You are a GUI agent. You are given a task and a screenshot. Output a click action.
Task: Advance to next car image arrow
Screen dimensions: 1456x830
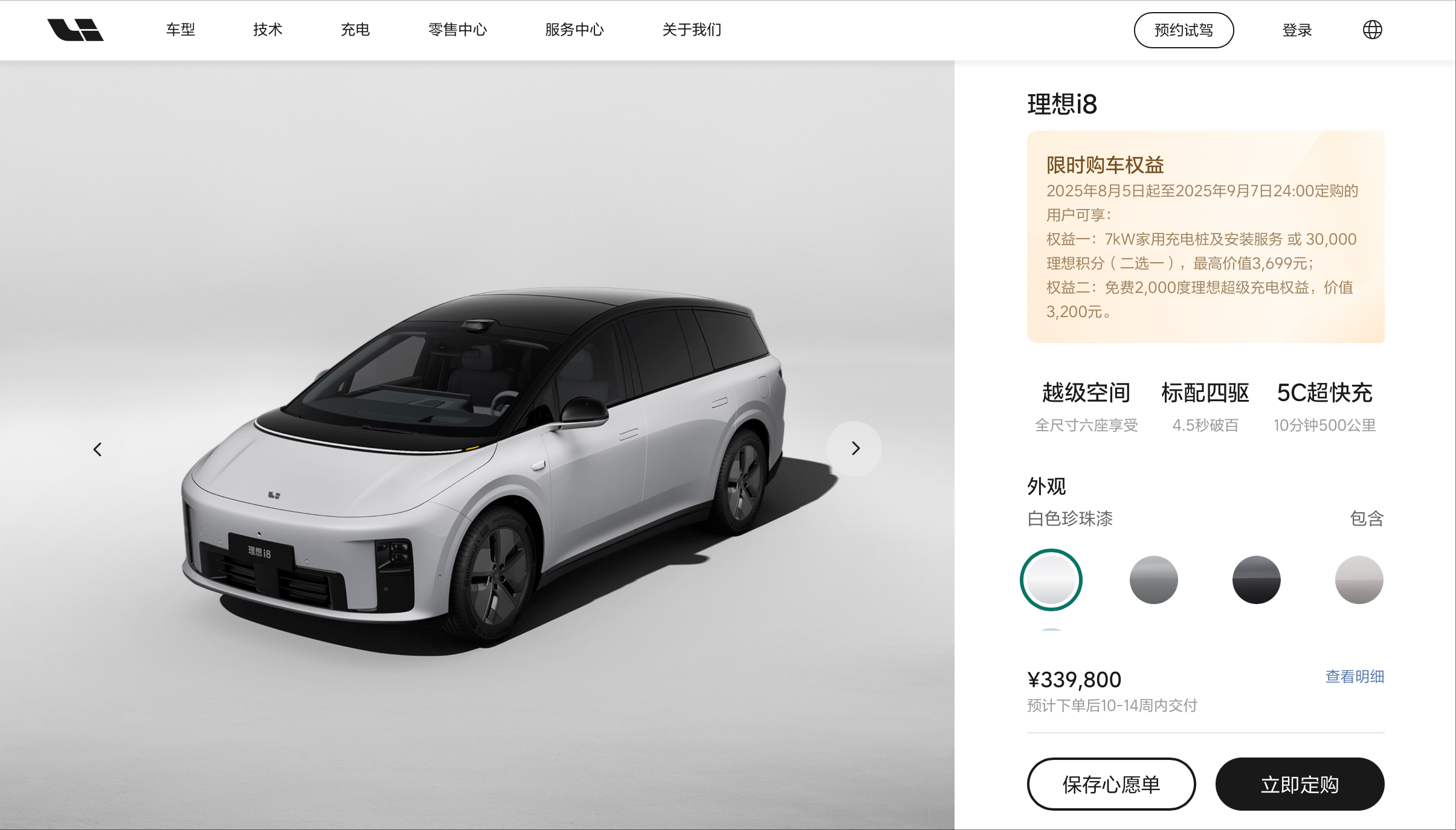[855, 448]
